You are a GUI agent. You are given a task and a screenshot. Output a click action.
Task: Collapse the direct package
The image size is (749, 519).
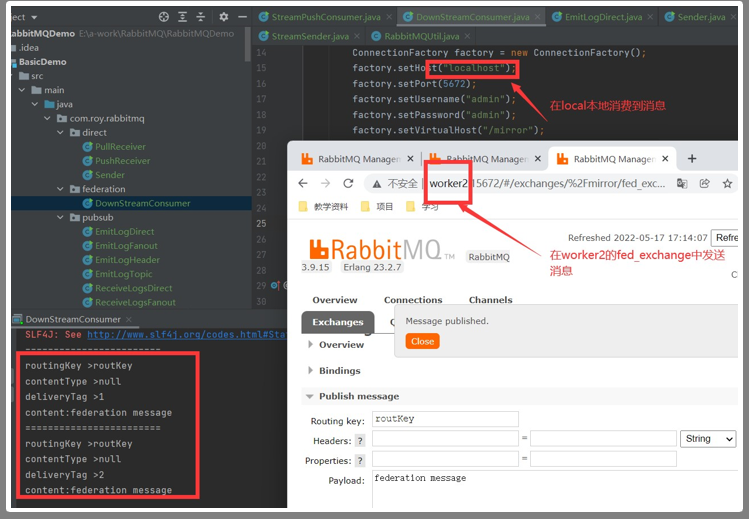pos(60,132)
